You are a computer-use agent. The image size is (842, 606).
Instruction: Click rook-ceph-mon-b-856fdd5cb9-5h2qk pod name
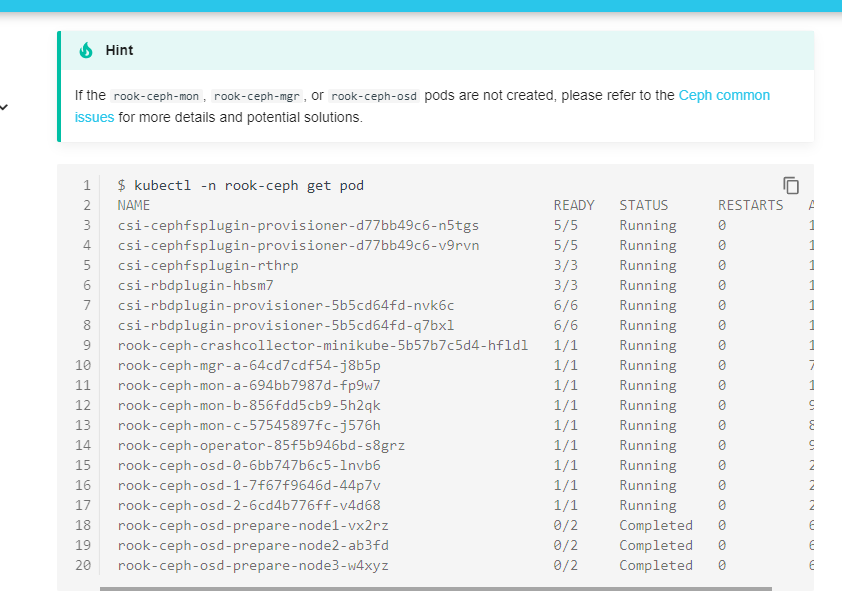[x=249, y=405]
